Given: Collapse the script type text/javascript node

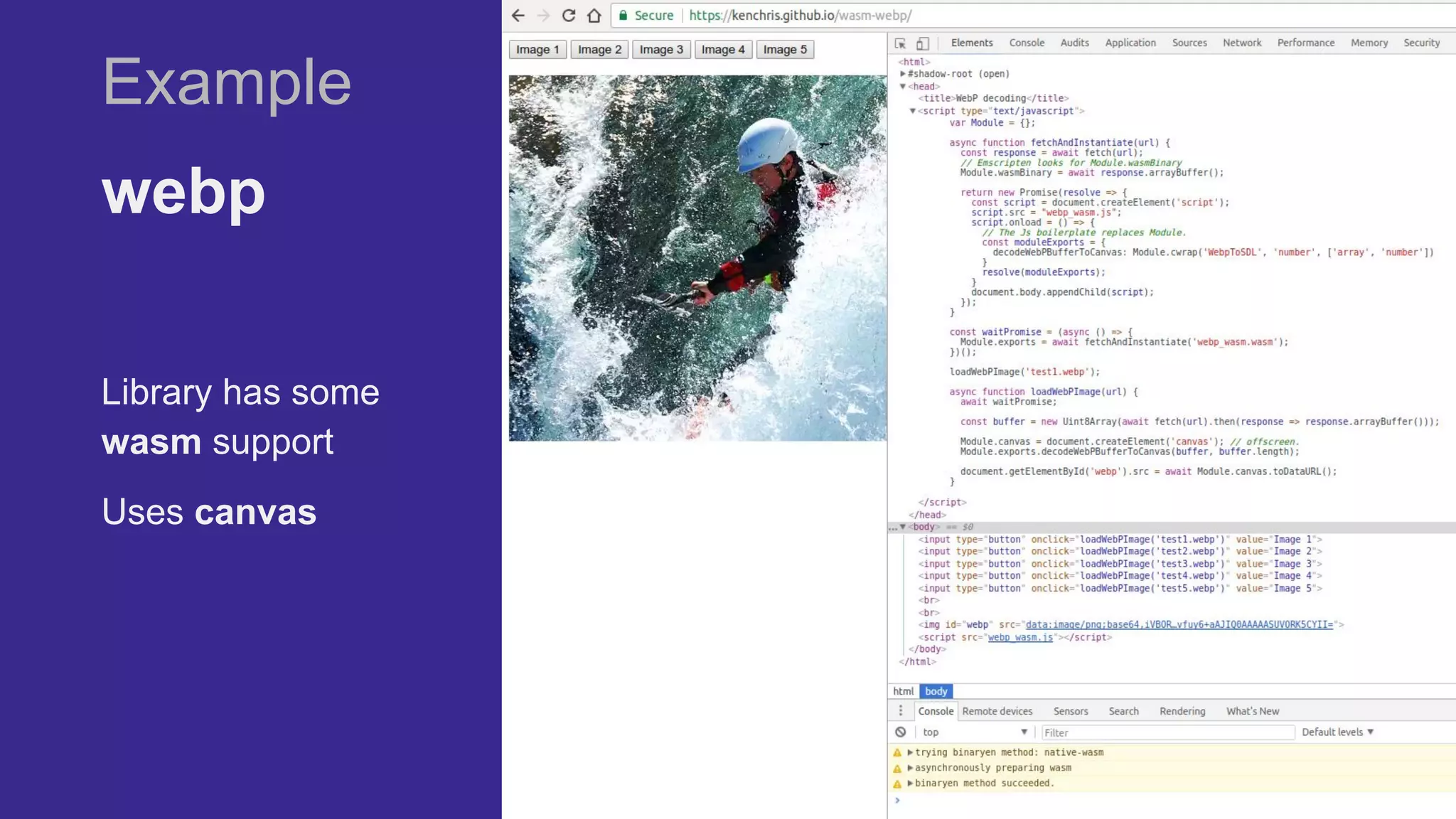Looking at the screenshot, I should pos(913,111).
